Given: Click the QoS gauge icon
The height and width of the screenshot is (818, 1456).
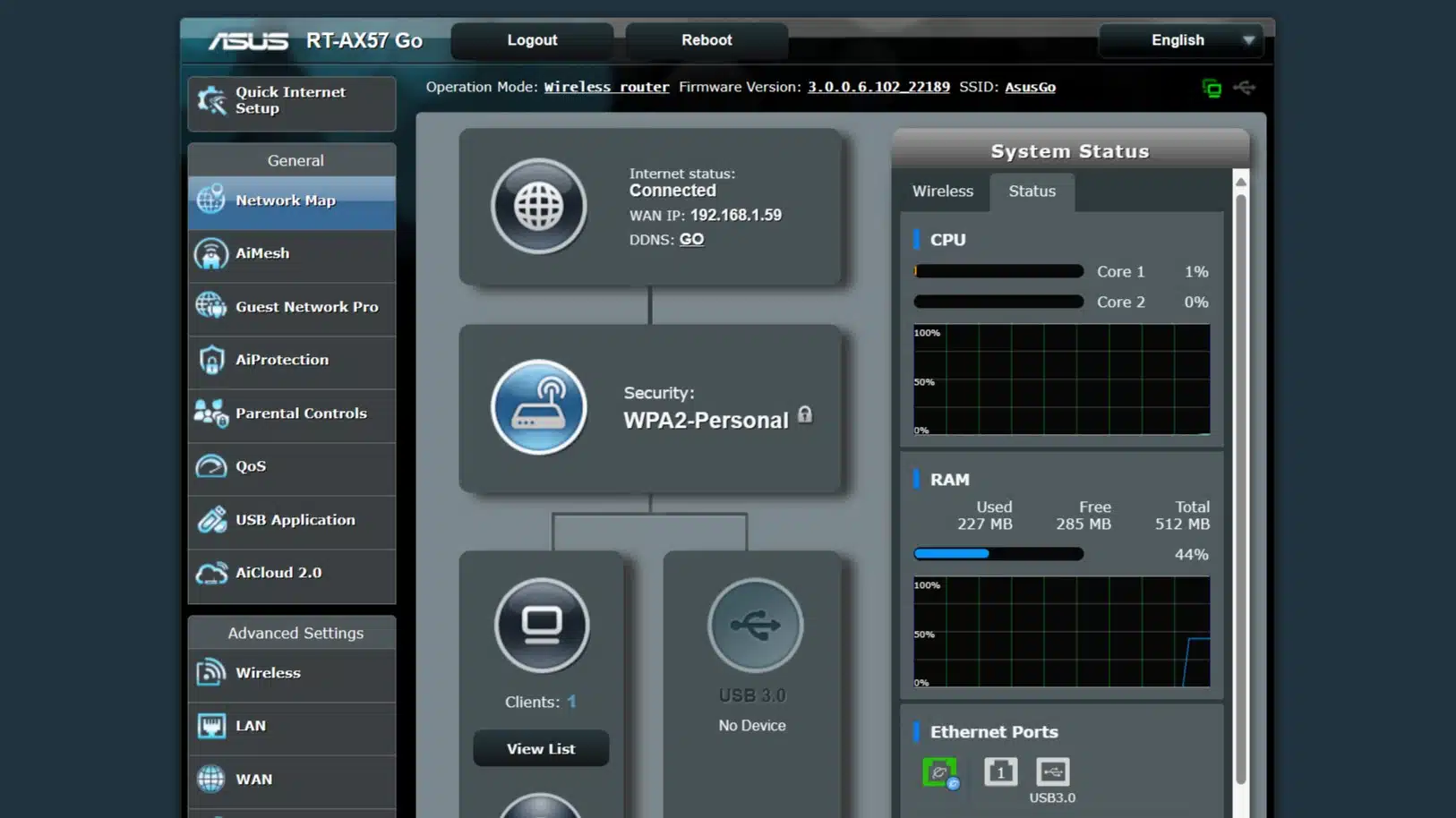Looking at the screenshot, I should (x=211, y=466).
